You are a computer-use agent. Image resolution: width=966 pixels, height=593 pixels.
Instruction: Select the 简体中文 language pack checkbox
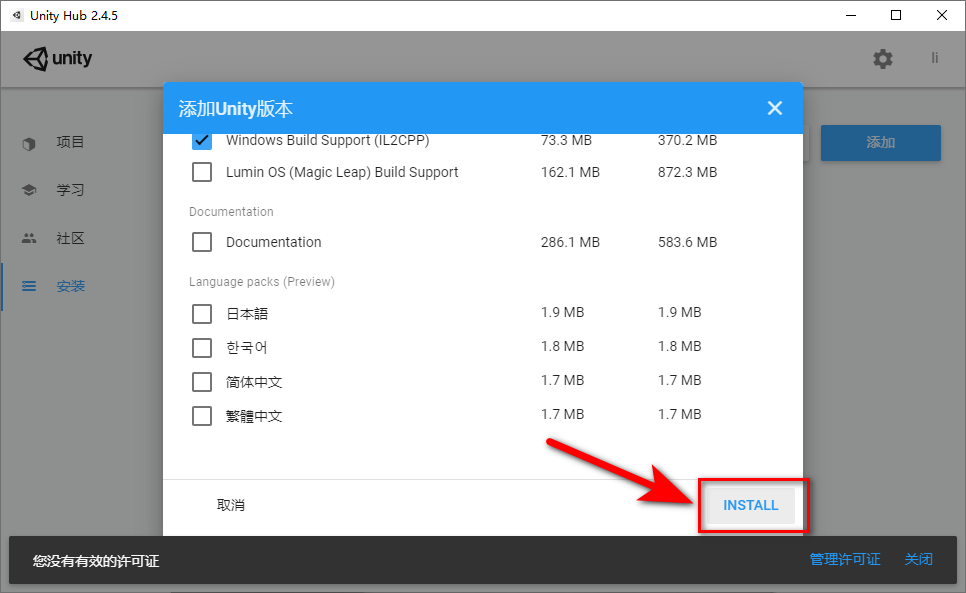pos(202,382)
